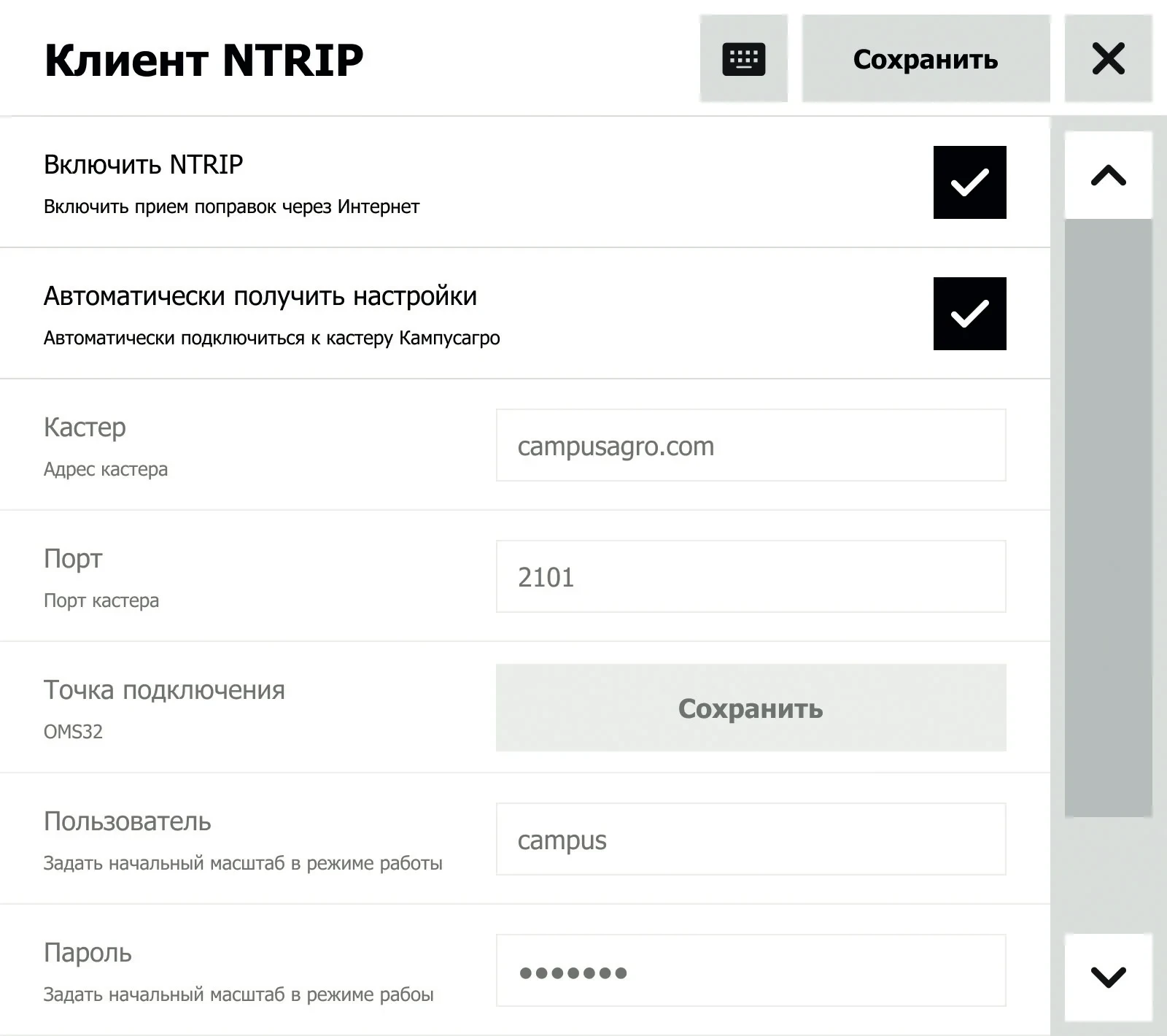The width and height of the screenshot is (1167, 1036).
Task: Click the Пользователь field containing campus
Action: (751, 839)
